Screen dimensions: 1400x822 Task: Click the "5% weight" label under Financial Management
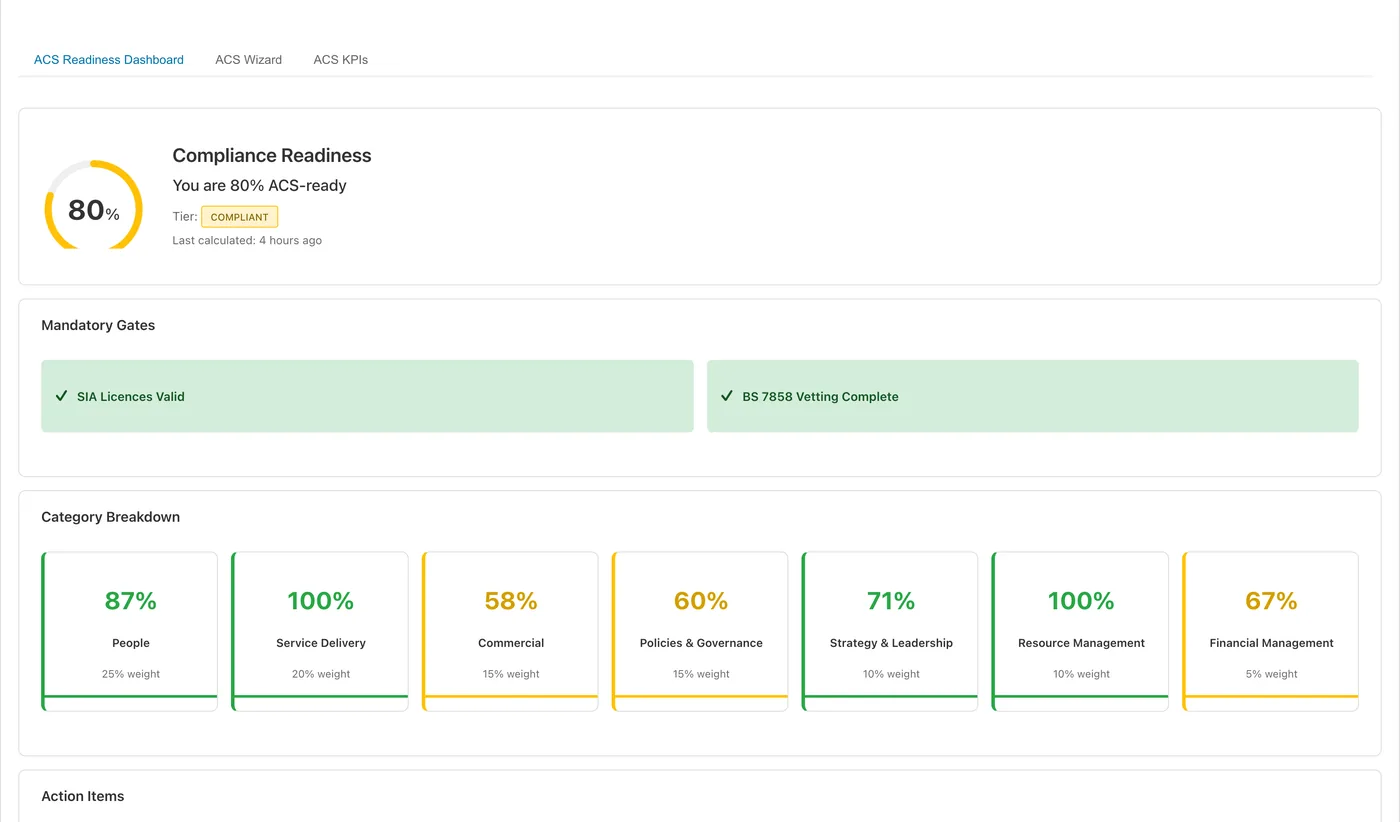click(1271, 674)
